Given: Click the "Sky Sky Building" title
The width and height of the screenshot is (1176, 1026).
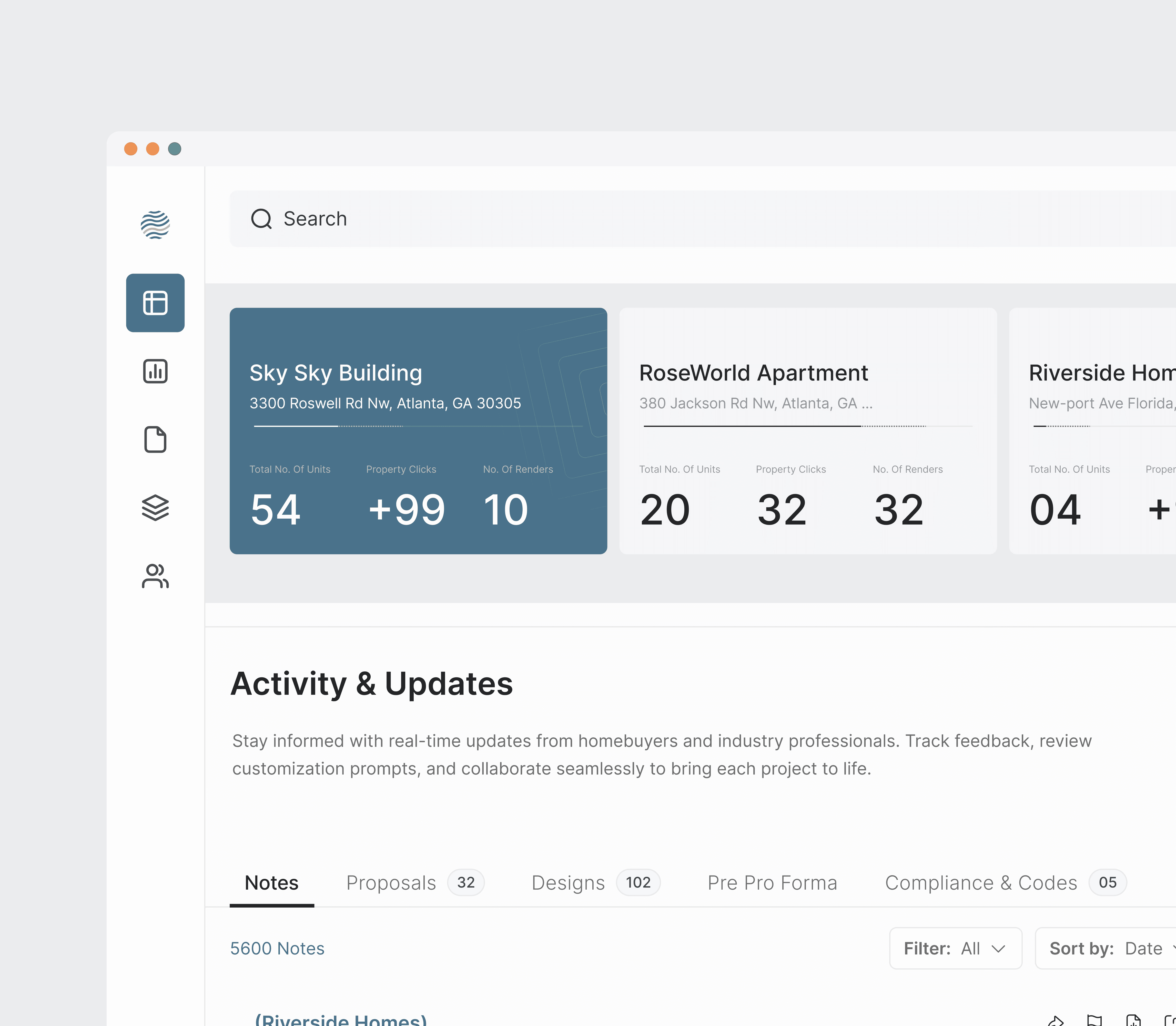Looking at the screenshot, I should pyautogui.click(x=336, y=373).
